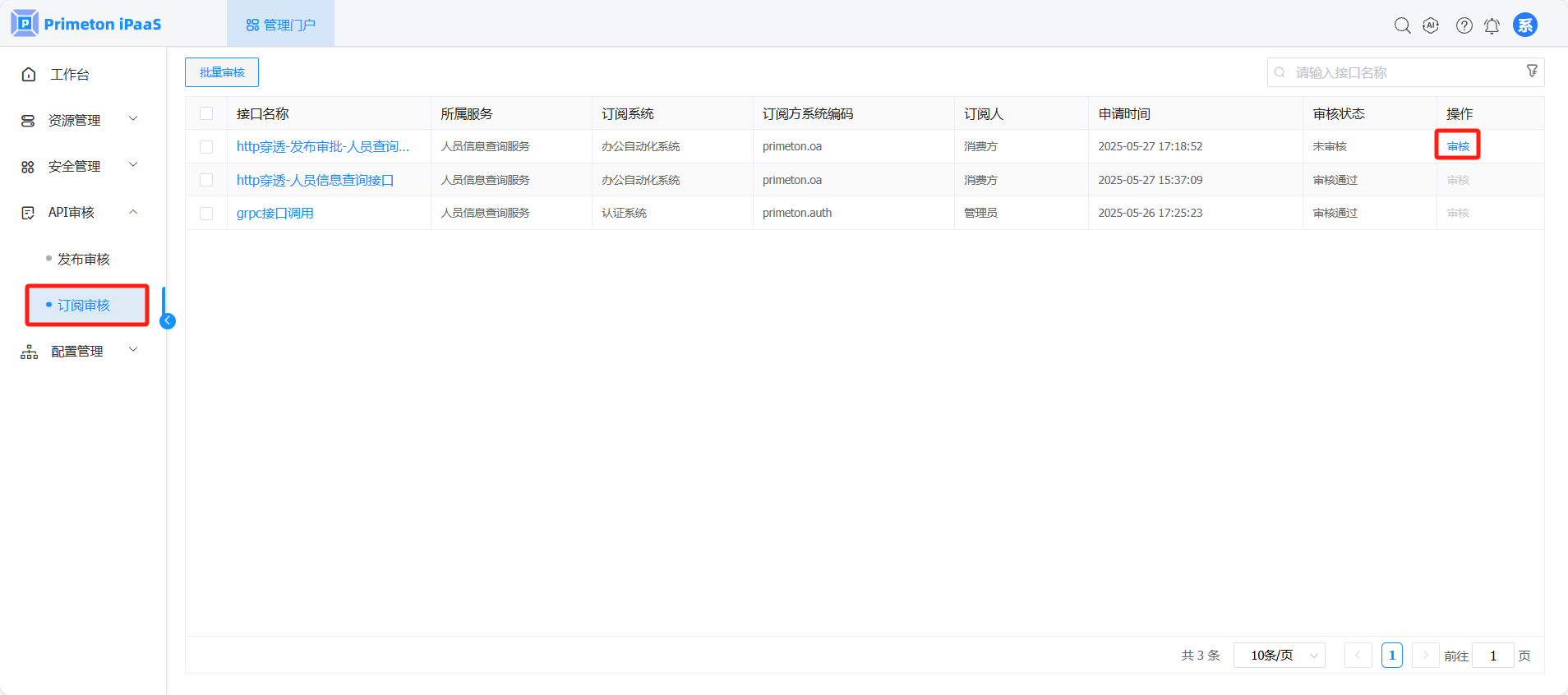The width and height of the screenshot is (1568, 695).
Task: Open 发布审核 in the sidebar
Action: [83, 259]
